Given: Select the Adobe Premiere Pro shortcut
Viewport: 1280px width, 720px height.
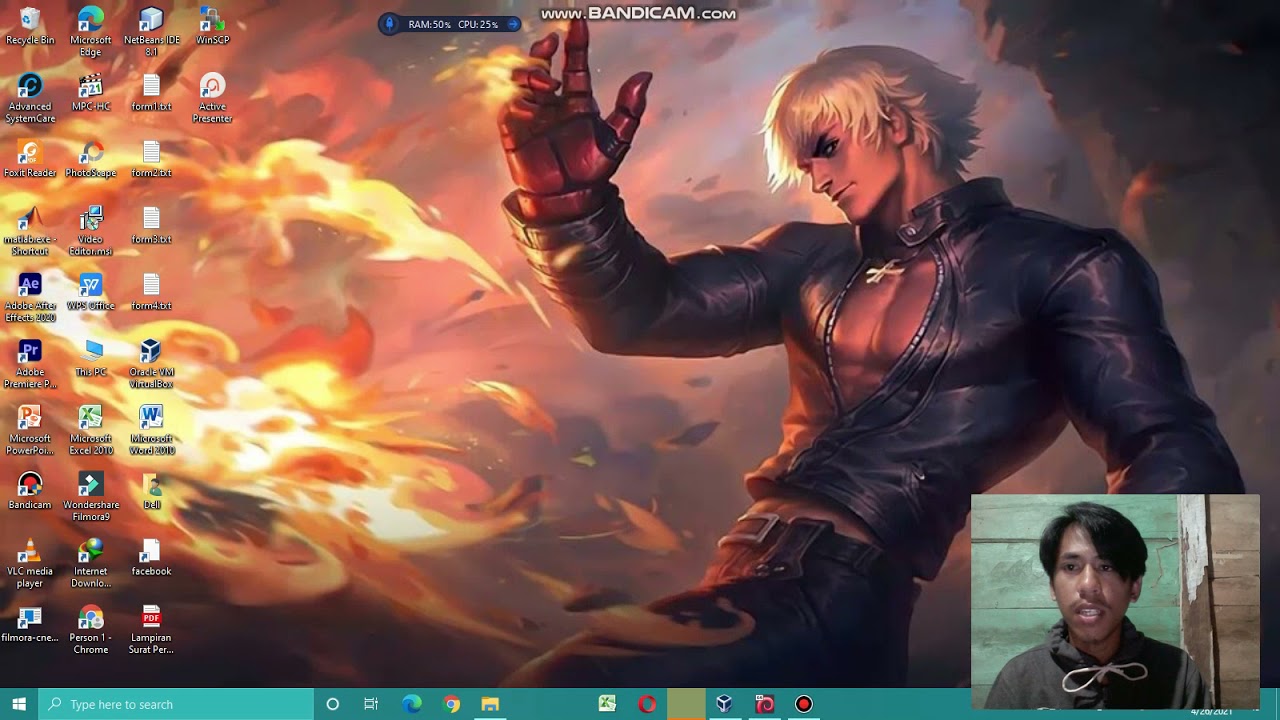Looking at the screenshot, I should [x=30, y=364].
